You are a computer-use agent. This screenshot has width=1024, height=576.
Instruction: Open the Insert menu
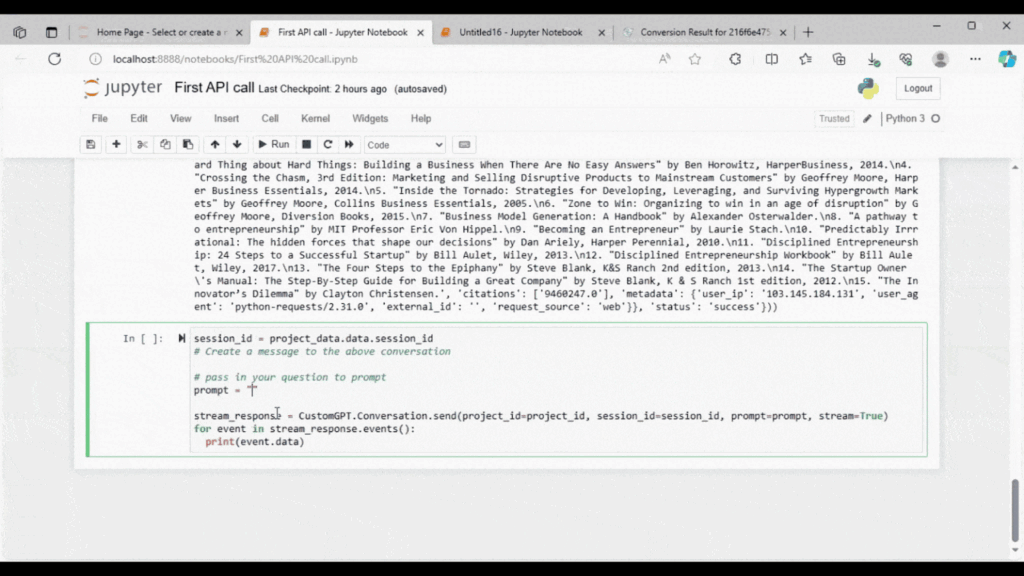[226, 118]
